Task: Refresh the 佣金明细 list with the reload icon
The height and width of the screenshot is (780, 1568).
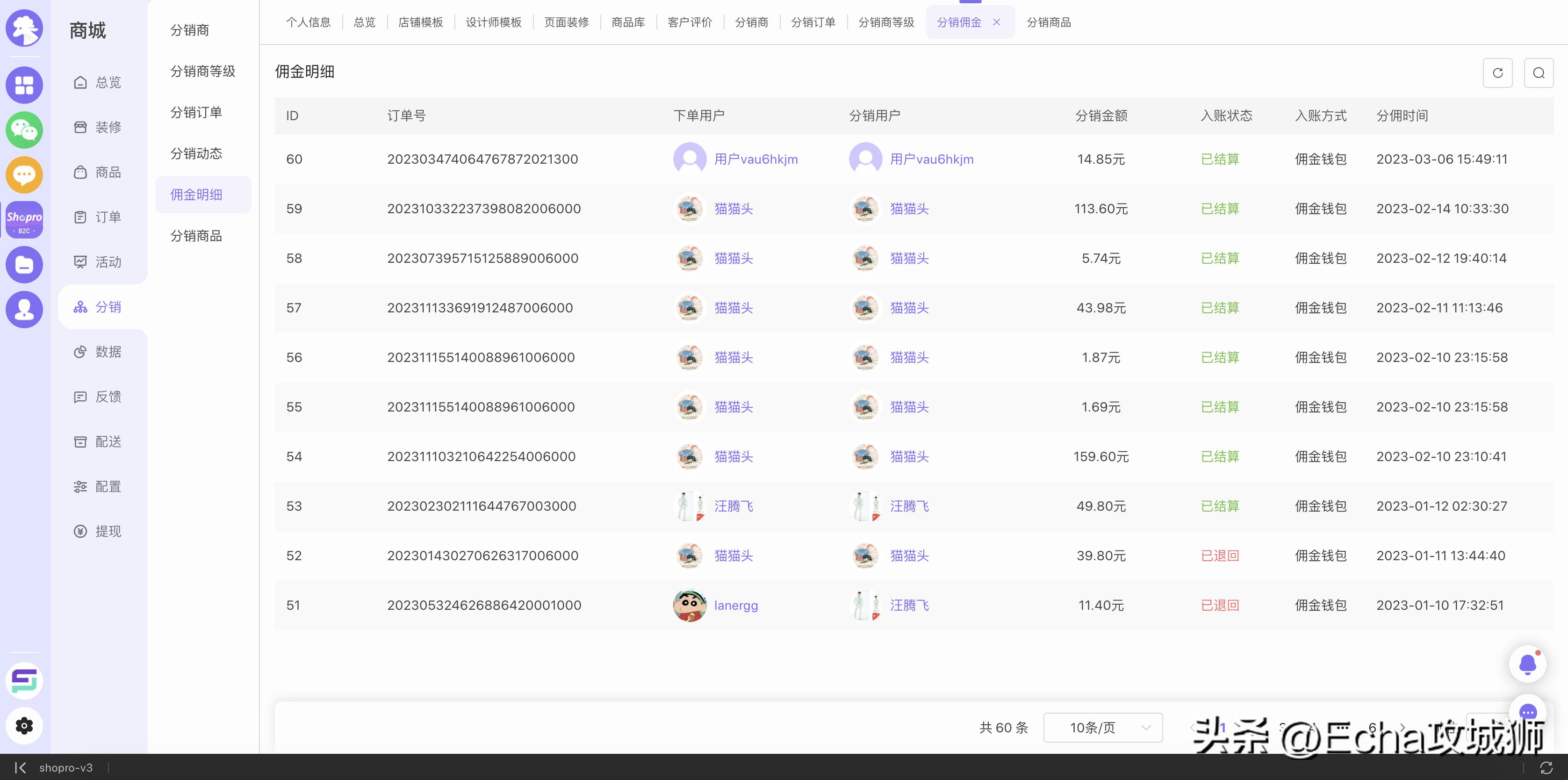Action: coord(1497,72)
